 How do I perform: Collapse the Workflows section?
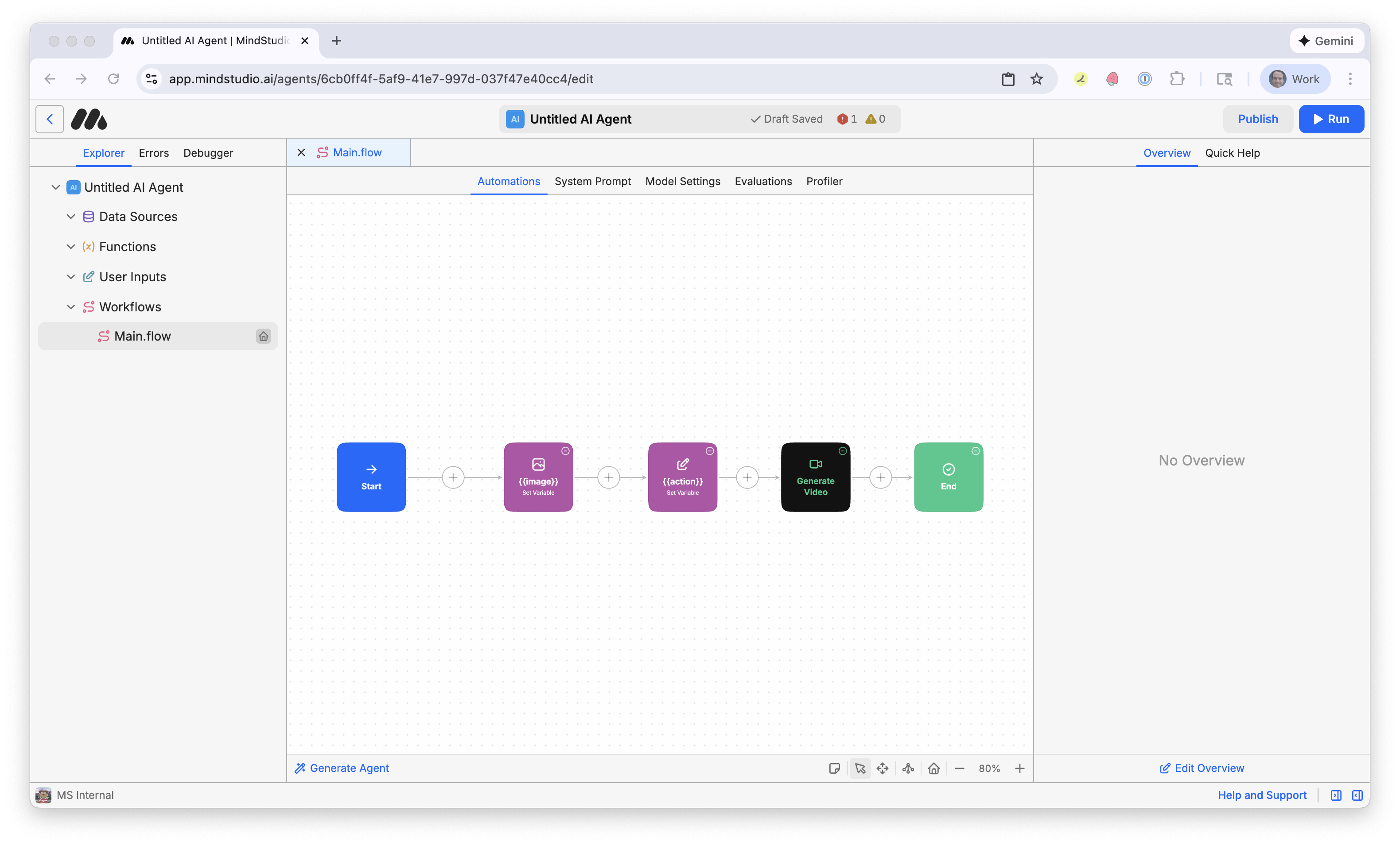coord(70,306)
